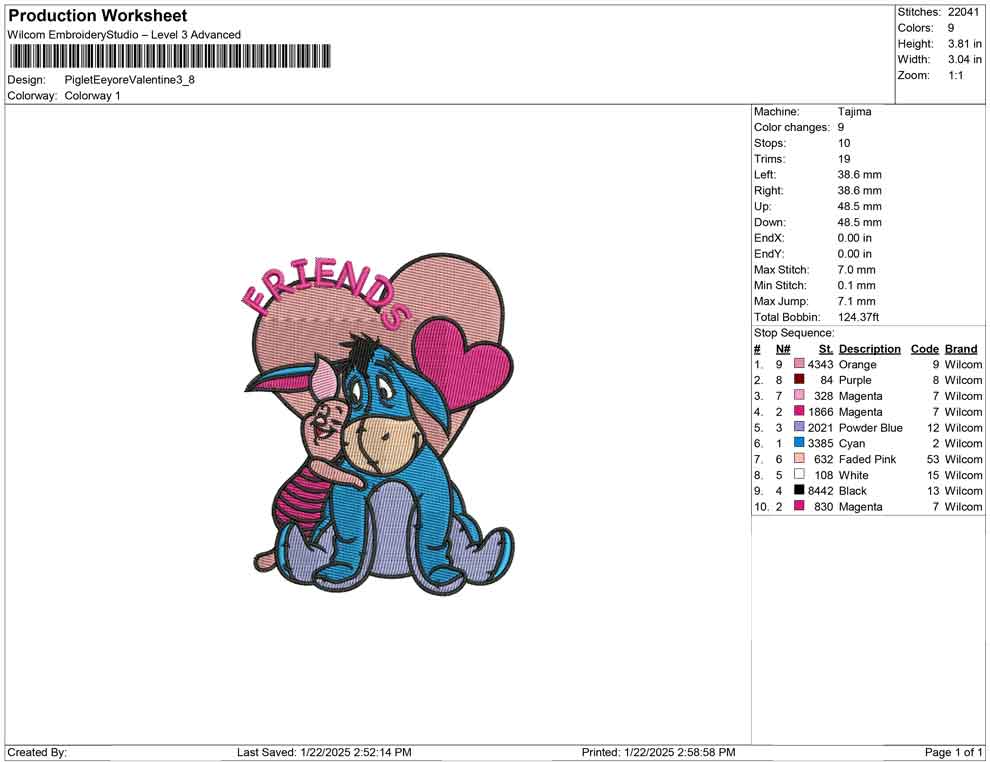Click the orange swatch in stop 1

tap(799, 364)
